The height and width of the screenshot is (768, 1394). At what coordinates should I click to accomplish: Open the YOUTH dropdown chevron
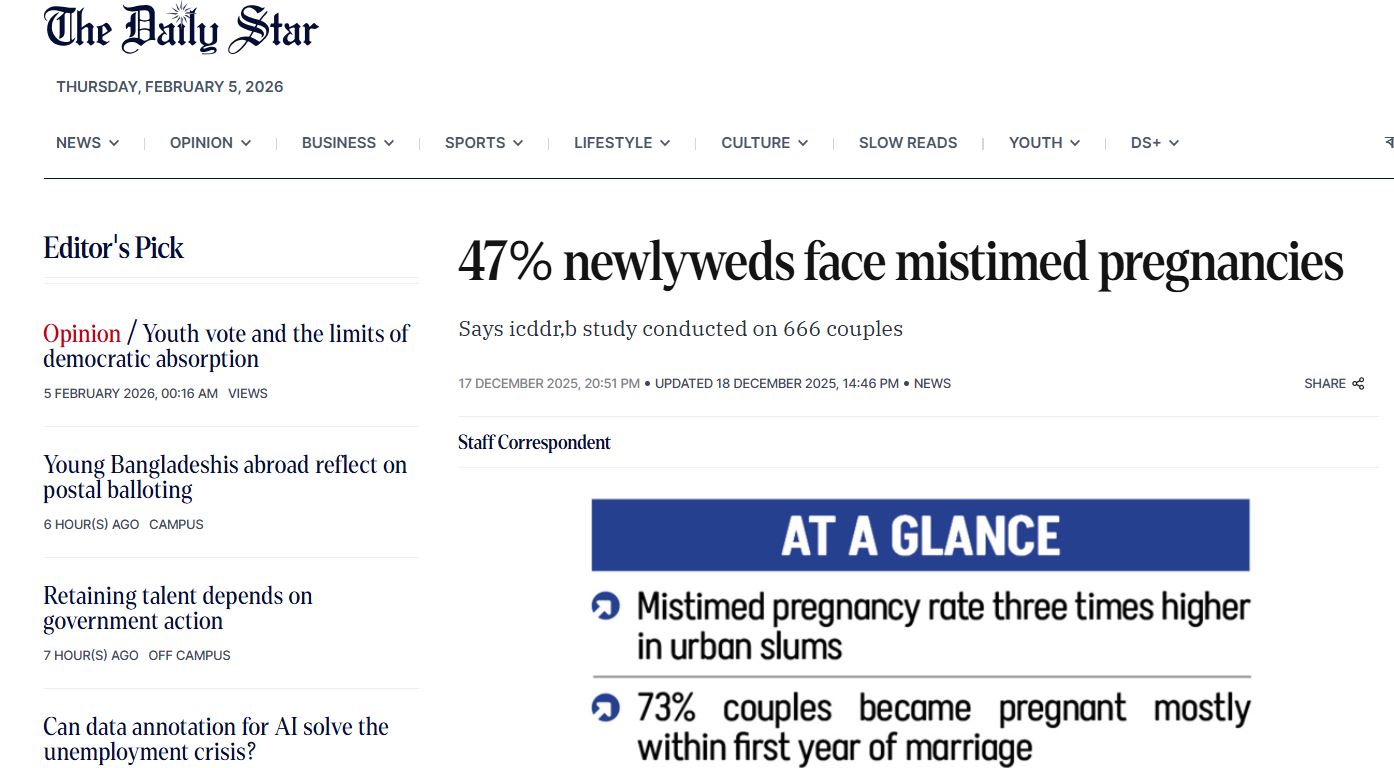[x=1075, y=143]
